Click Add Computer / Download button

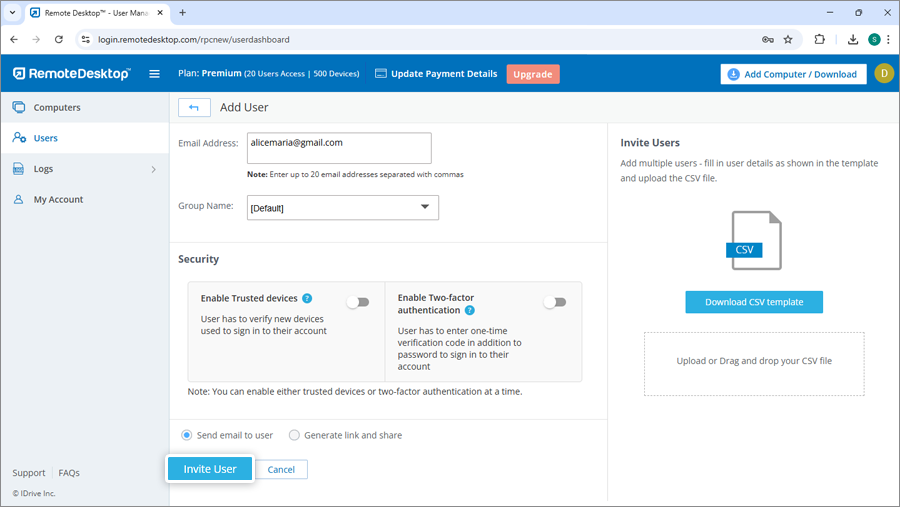point(793,74)
